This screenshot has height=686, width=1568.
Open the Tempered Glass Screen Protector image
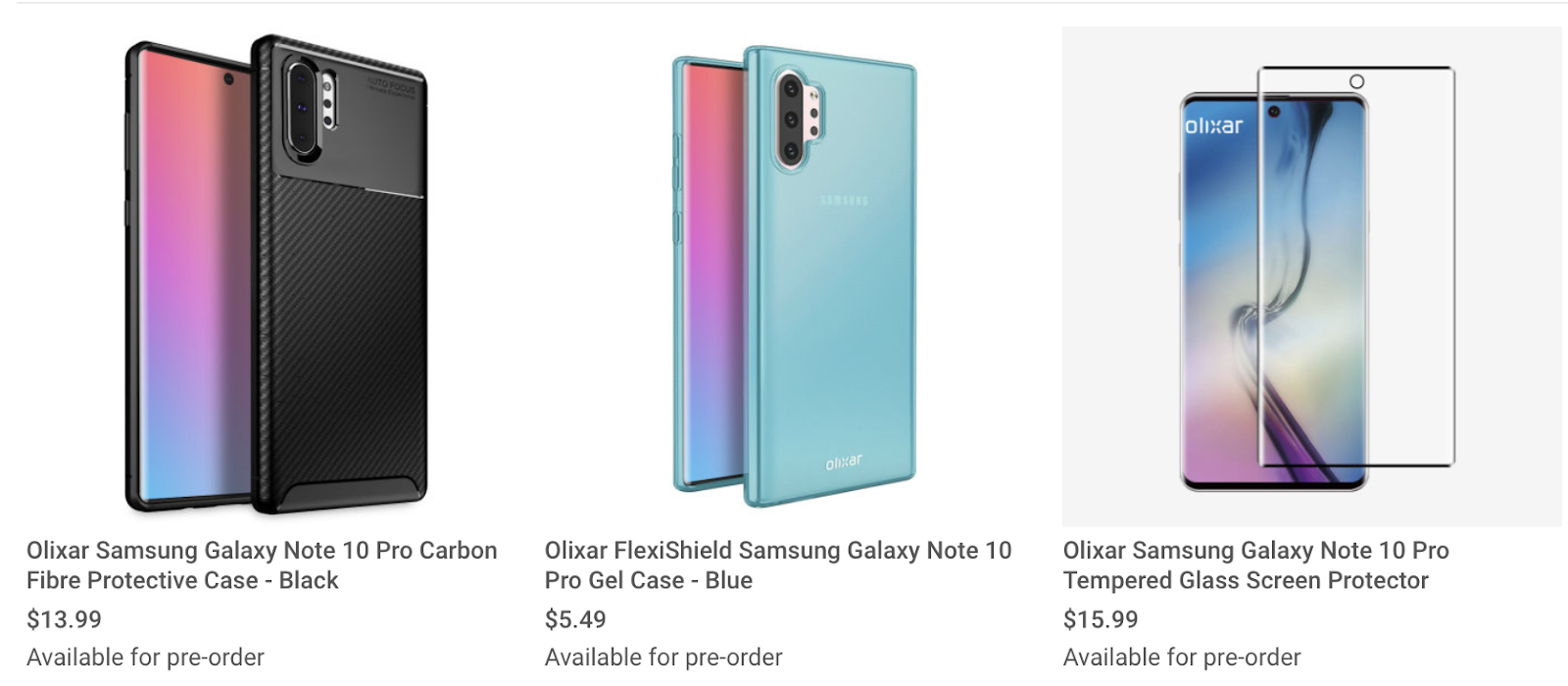[x=1311, y=276]
